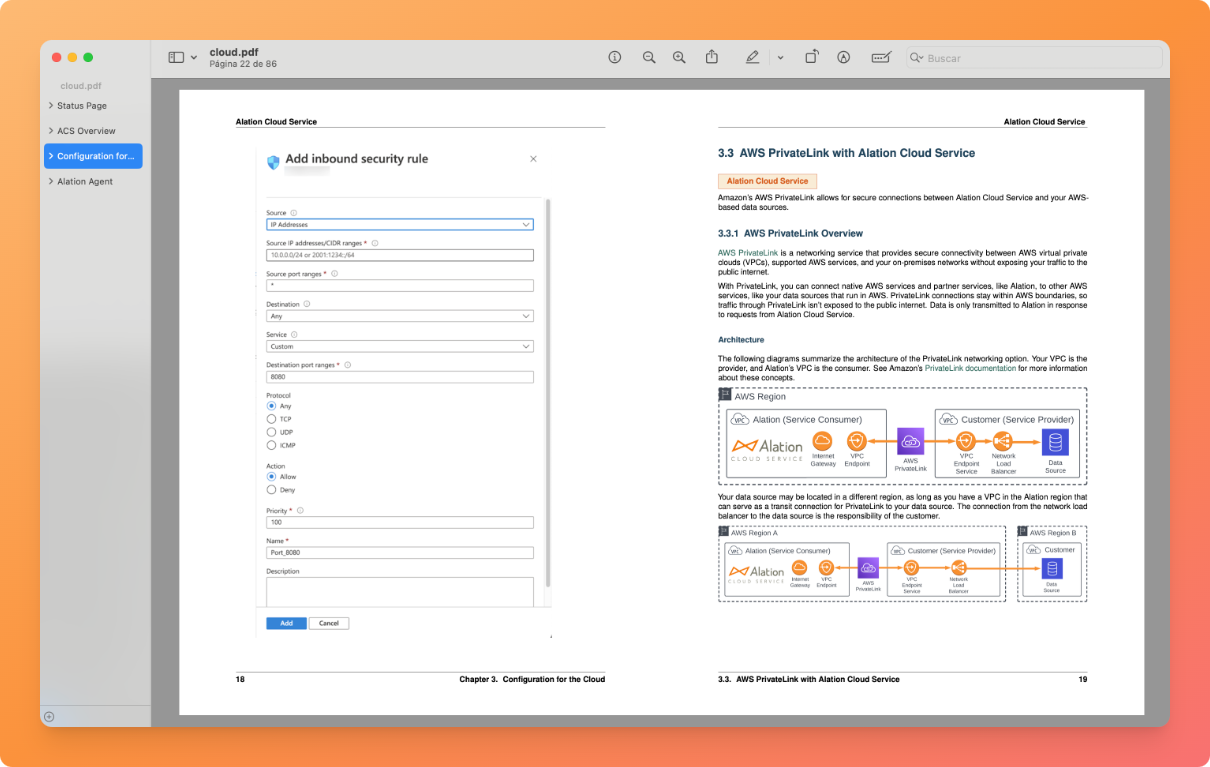Click the Alation Cloud Service badge
This screenshot has height=767, width=1210.
768,181
